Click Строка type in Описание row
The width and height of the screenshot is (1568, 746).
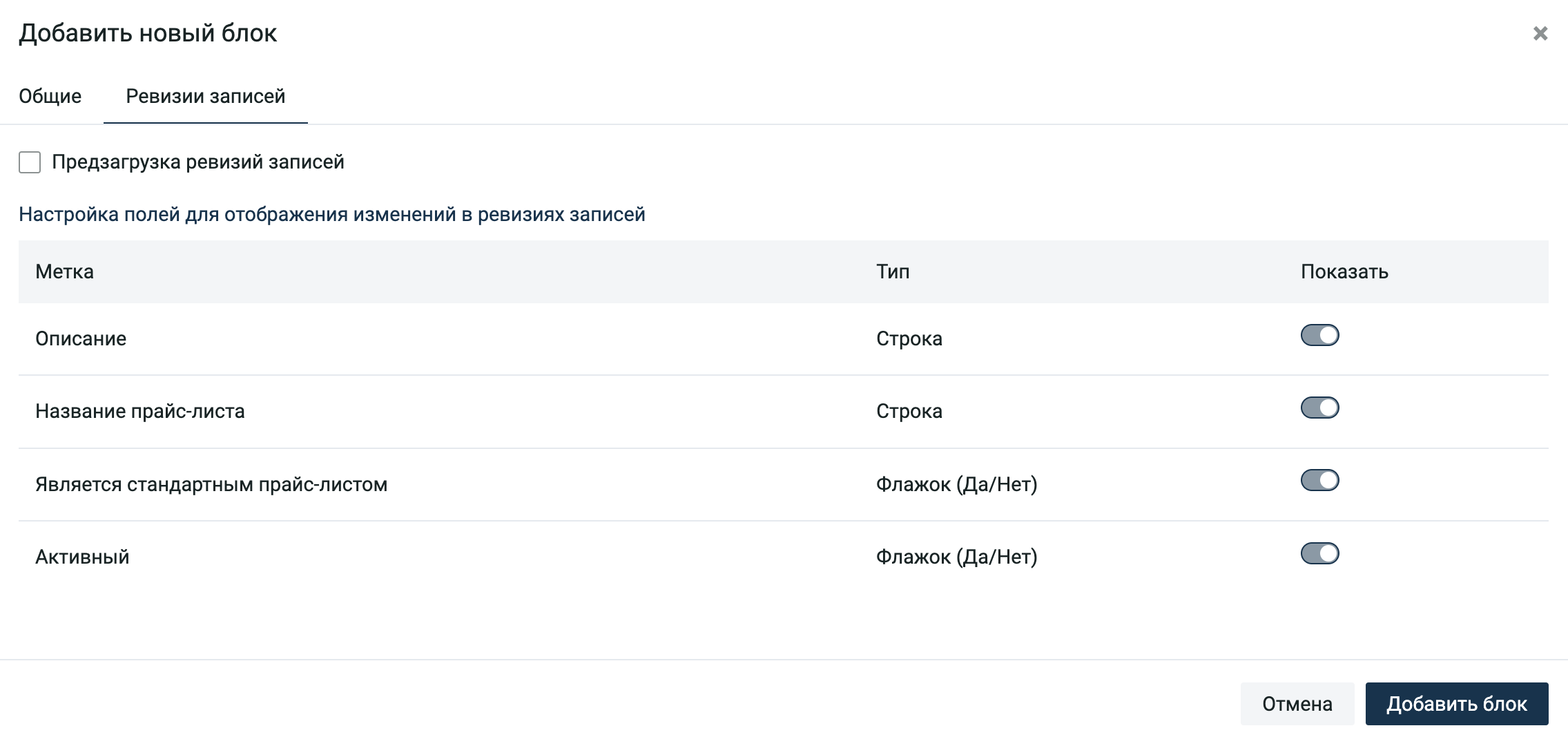point(909,338)
